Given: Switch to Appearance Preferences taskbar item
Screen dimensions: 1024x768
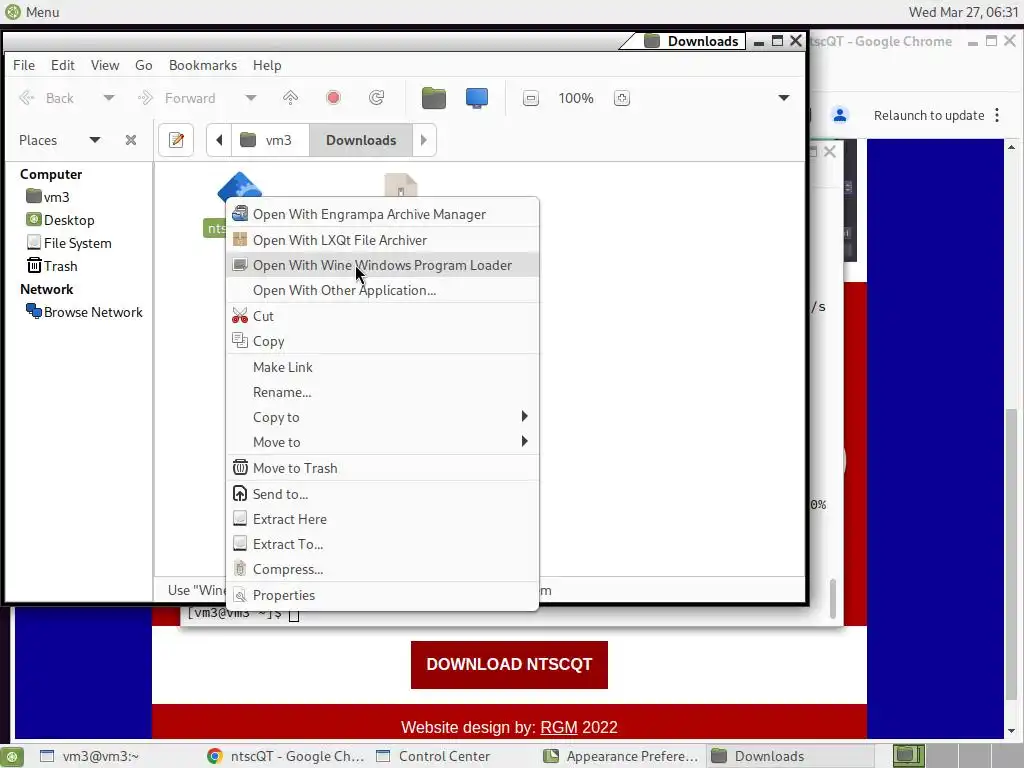Looking at the screenshot, I should tap(621, 756).
